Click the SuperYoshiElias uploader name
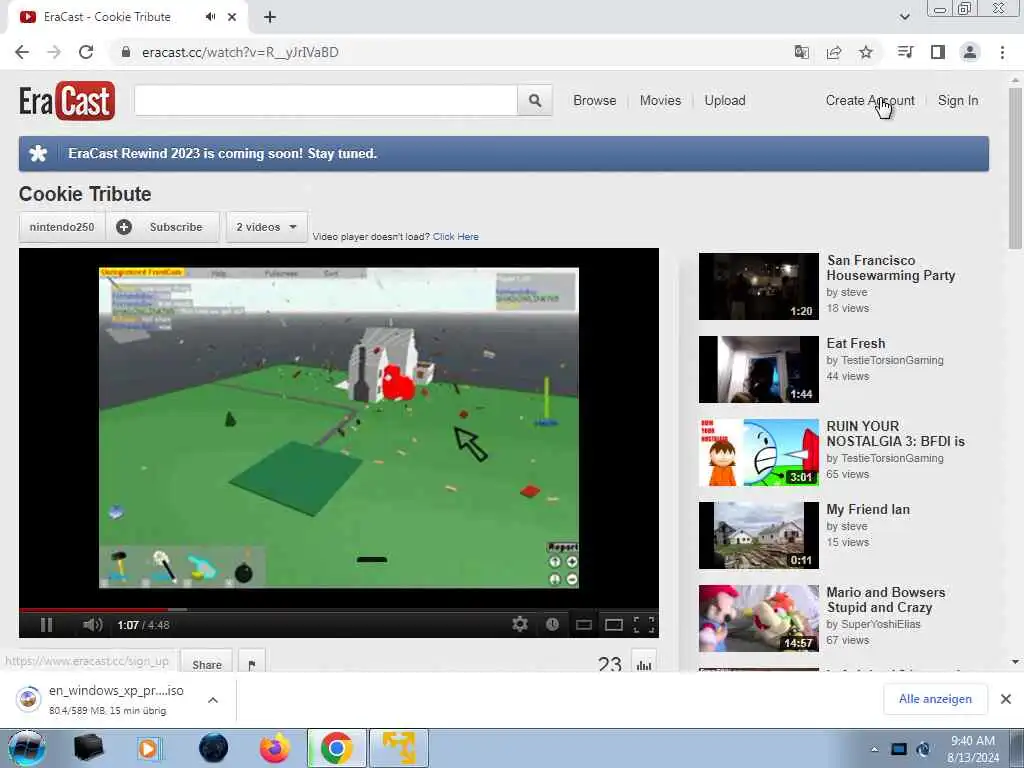This screenshot has width=1024, height=768. (x=880, y=624)
